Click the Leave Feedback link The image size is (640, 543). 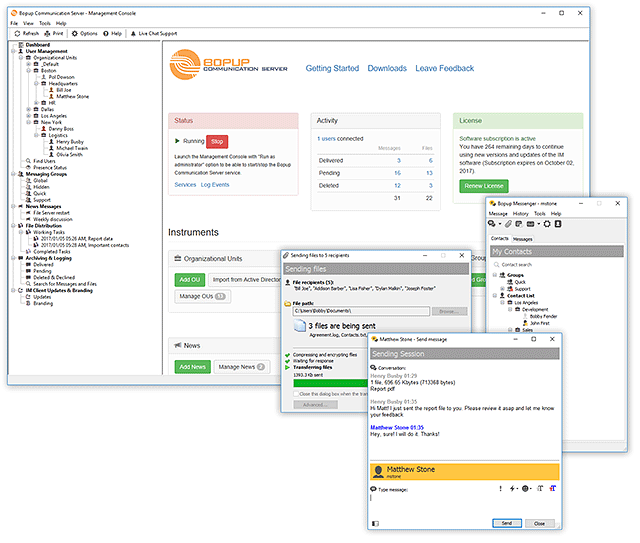coord(444,68)
